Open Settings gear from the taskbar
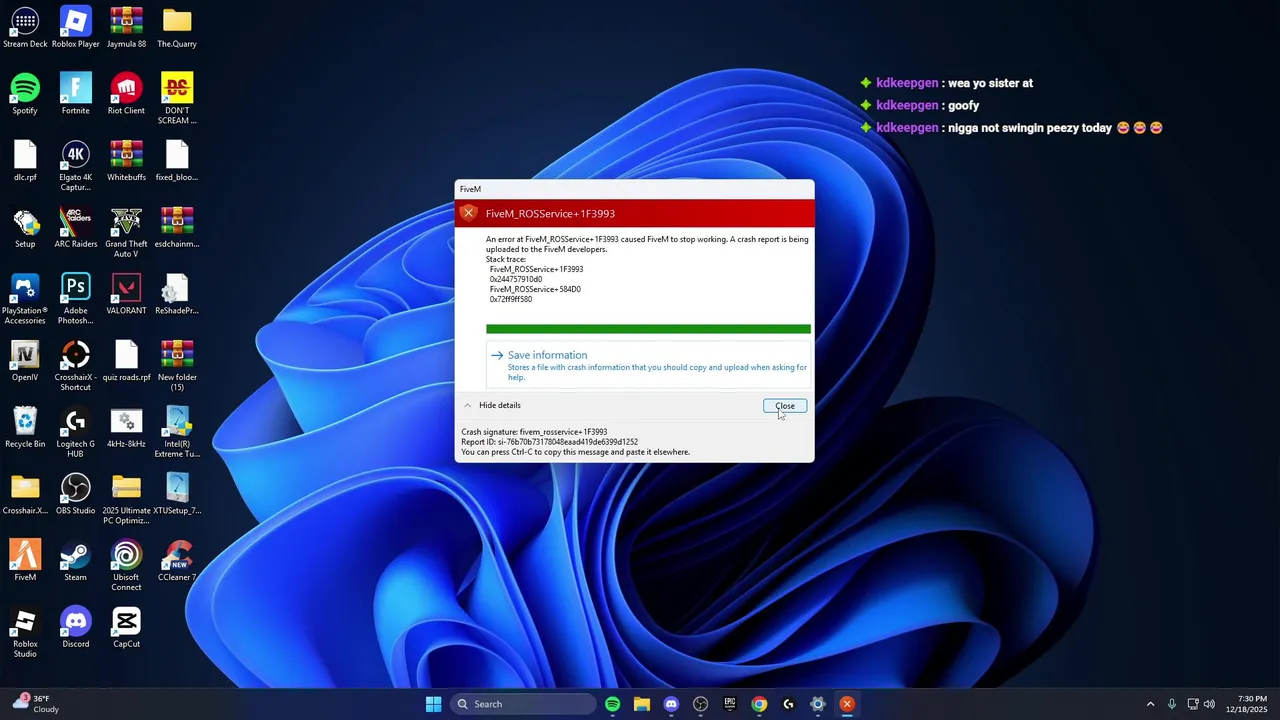This screenshot has width=1280, height=720. point(817,704)
